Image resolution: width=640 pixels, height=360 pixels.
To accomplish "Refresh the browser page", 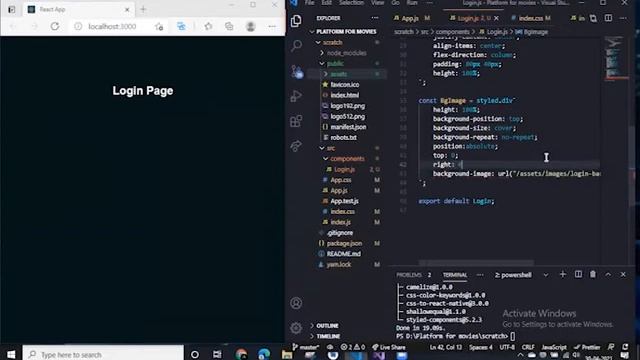I will (55, 27).
